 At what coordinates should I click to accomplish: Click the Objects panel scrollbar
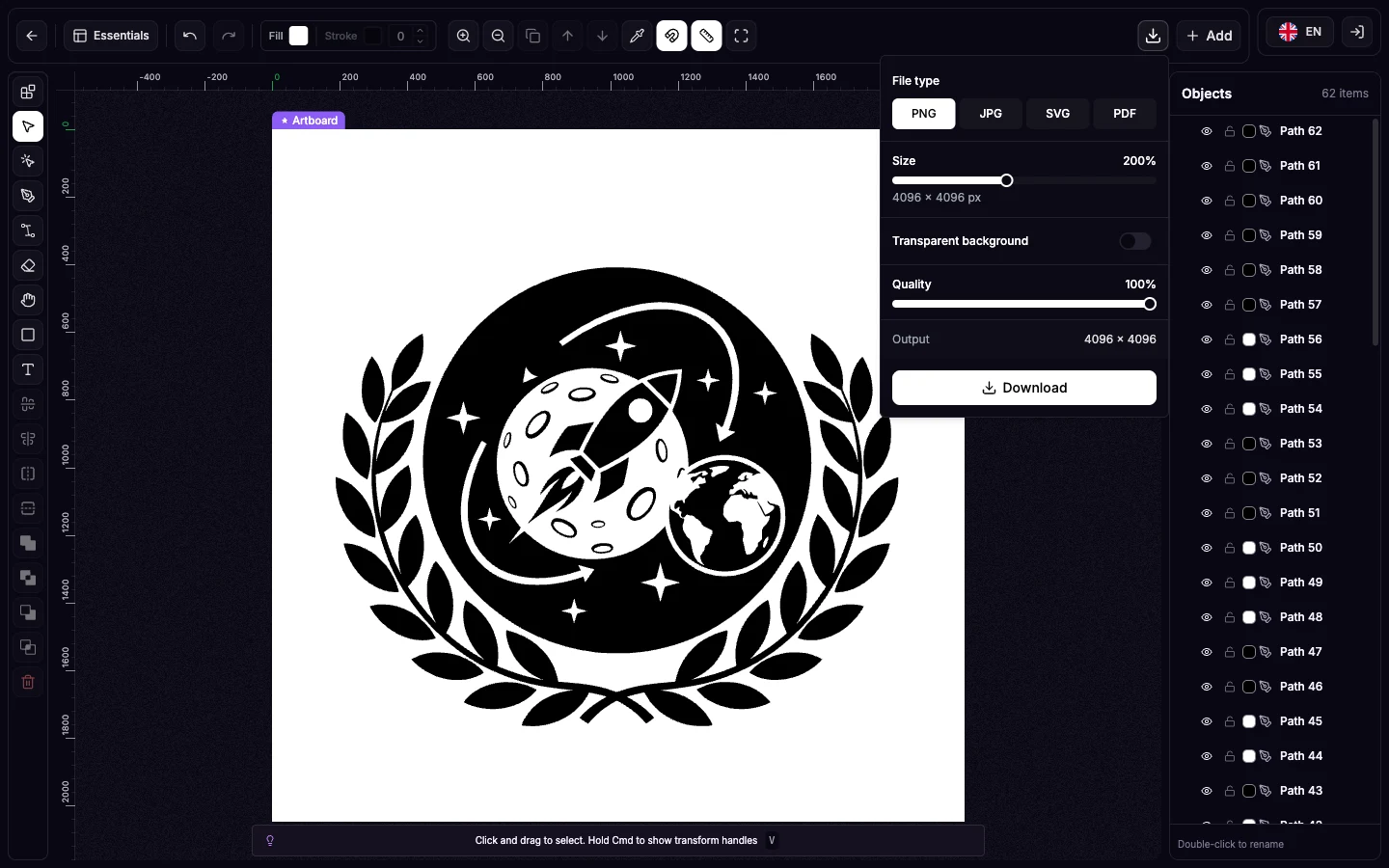1375,231
